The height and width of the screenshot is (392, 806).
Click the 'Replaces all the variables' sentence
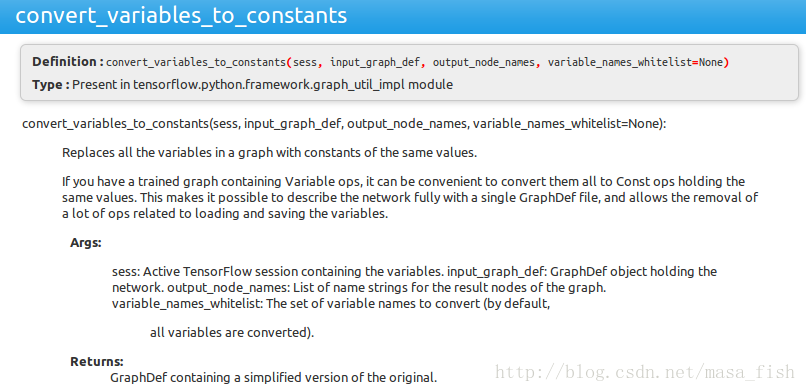pos(269,153)
